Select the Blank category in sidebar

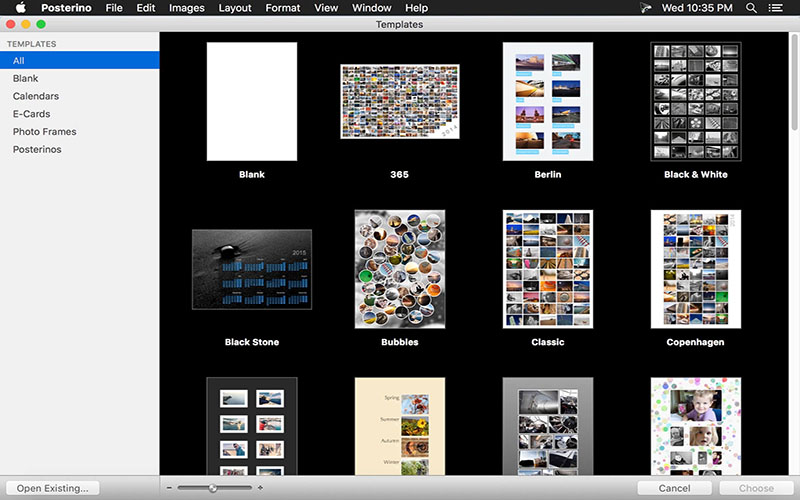[x=80, y=78]
